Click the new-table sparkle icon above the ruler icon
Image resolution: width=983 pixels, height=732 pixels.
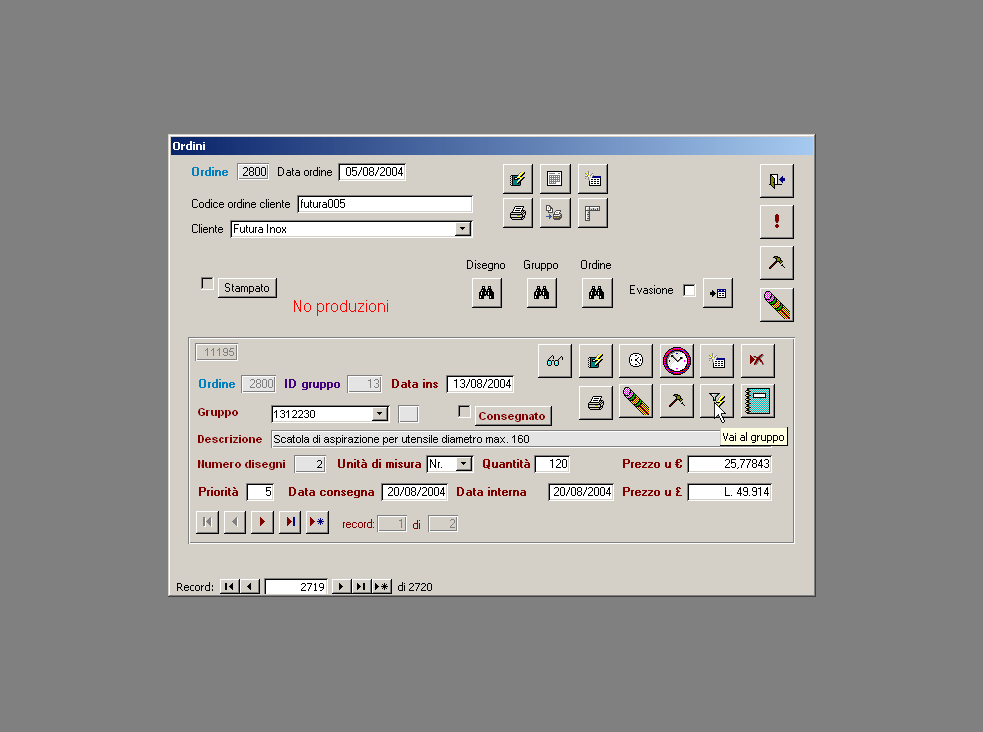point(593,179)
